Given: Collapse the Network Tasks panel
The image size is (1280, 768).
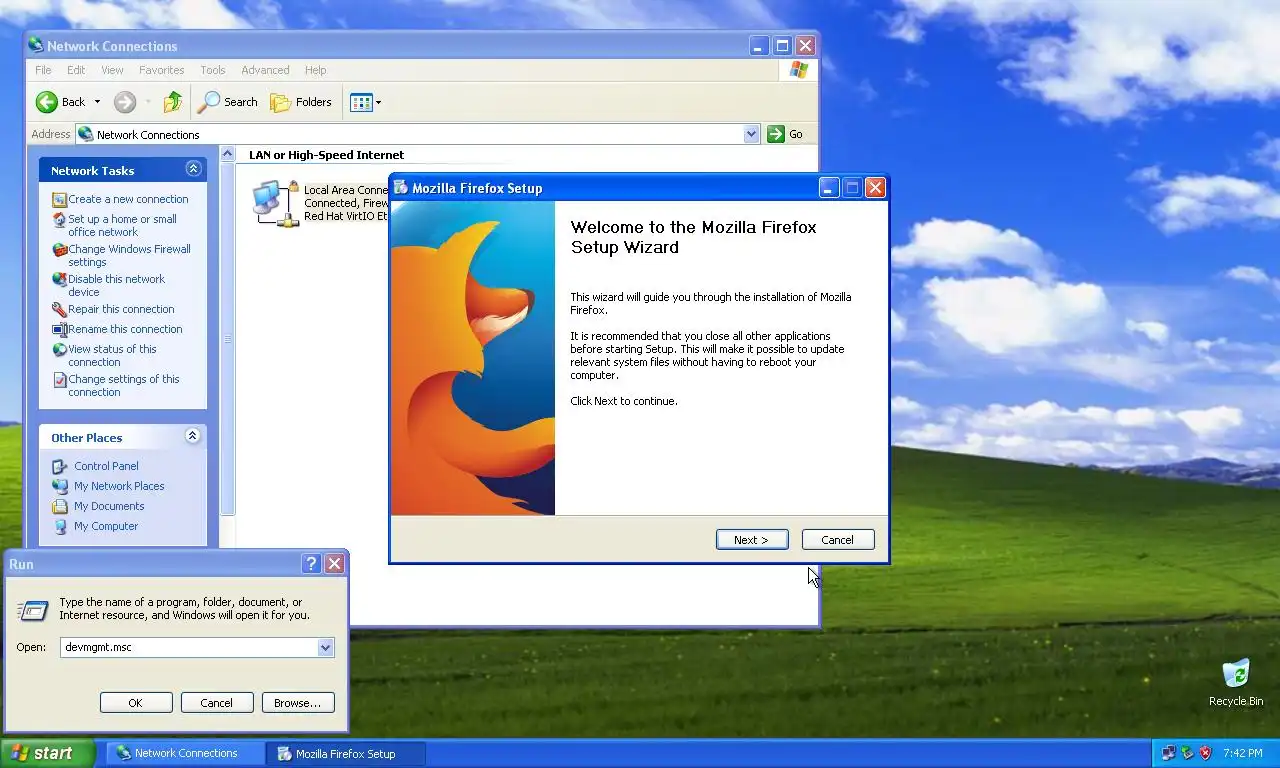Looking at the screenshot, I should coord(193,169).
